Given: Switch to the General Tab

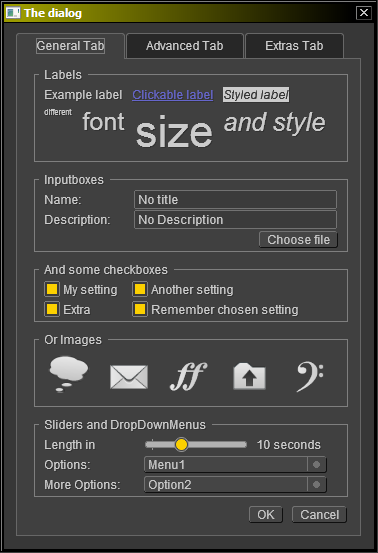Looking at the screenshot, I should pyautogui.click(x=71, y=46).
